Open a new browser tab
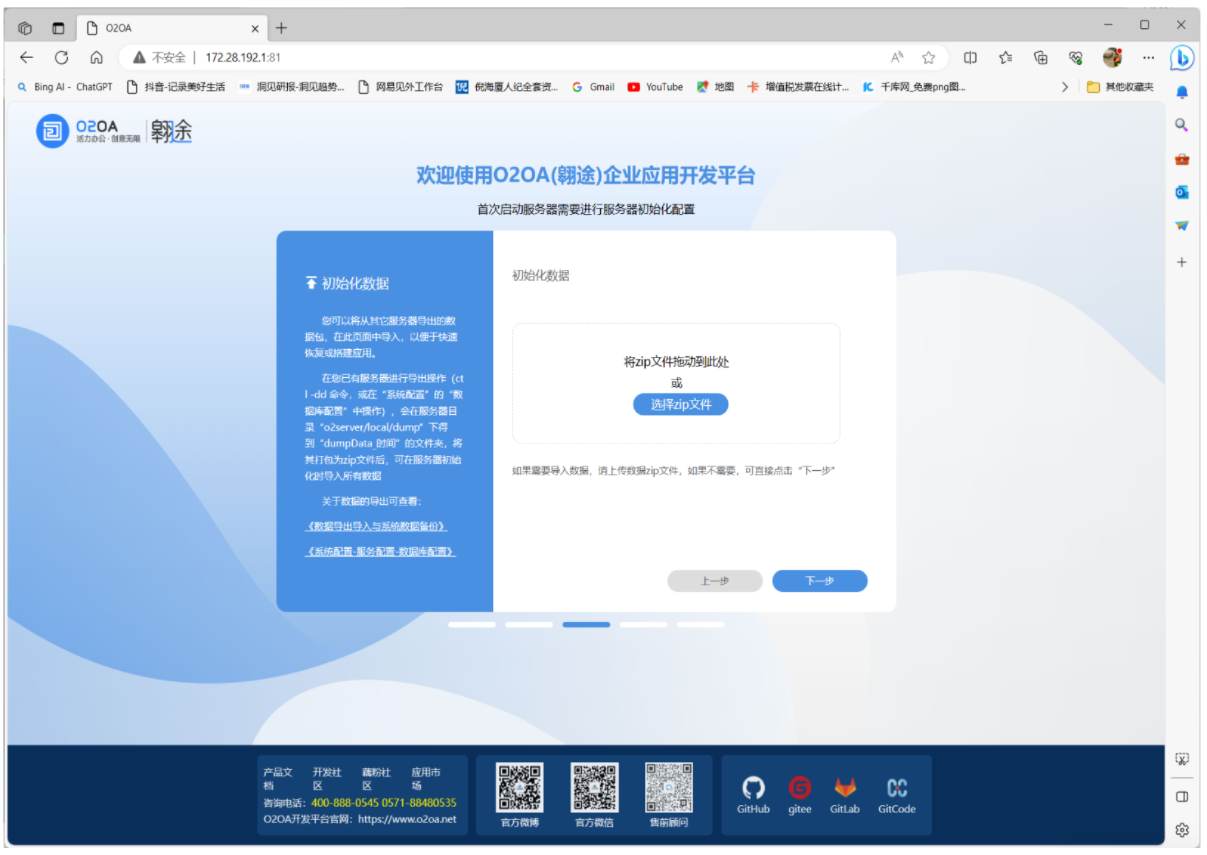The image size is (1207, 855). (x=281, y=28)
